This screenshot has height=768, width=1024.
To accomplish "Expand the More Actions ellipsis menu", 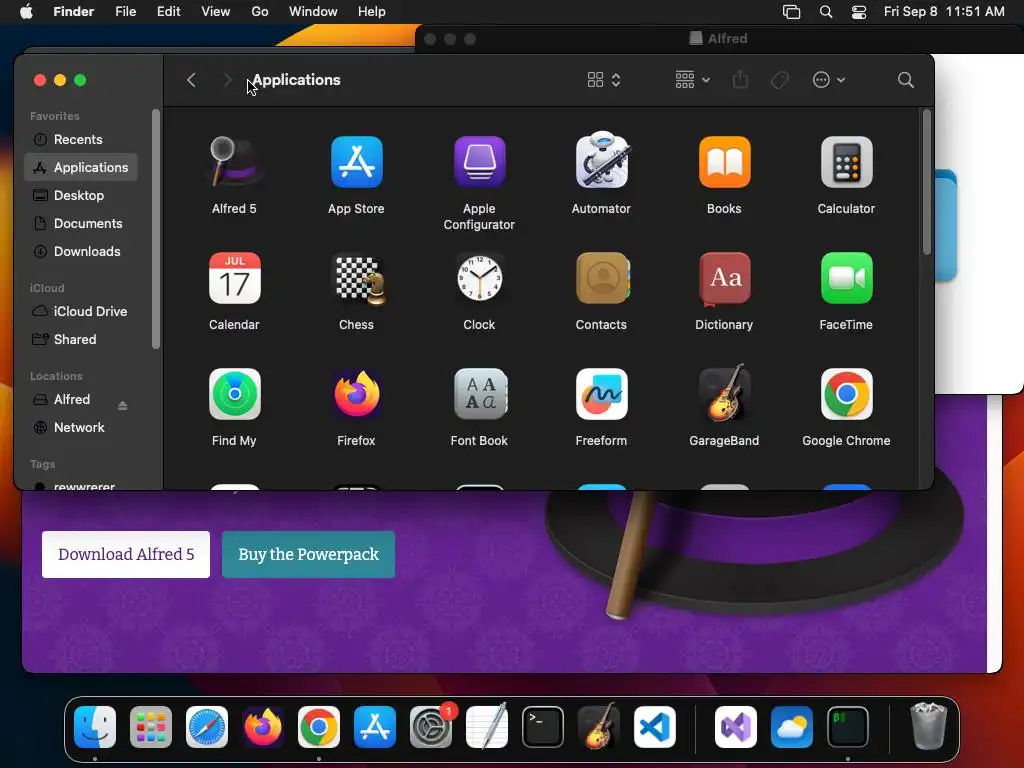I will (x=829, y=80).
